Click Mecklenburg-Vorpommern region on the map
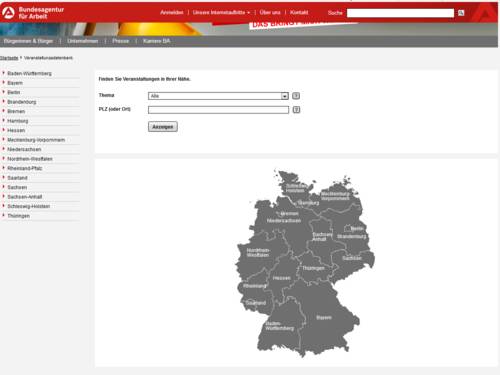Screen dimensions: 500x375 (335, 196)
